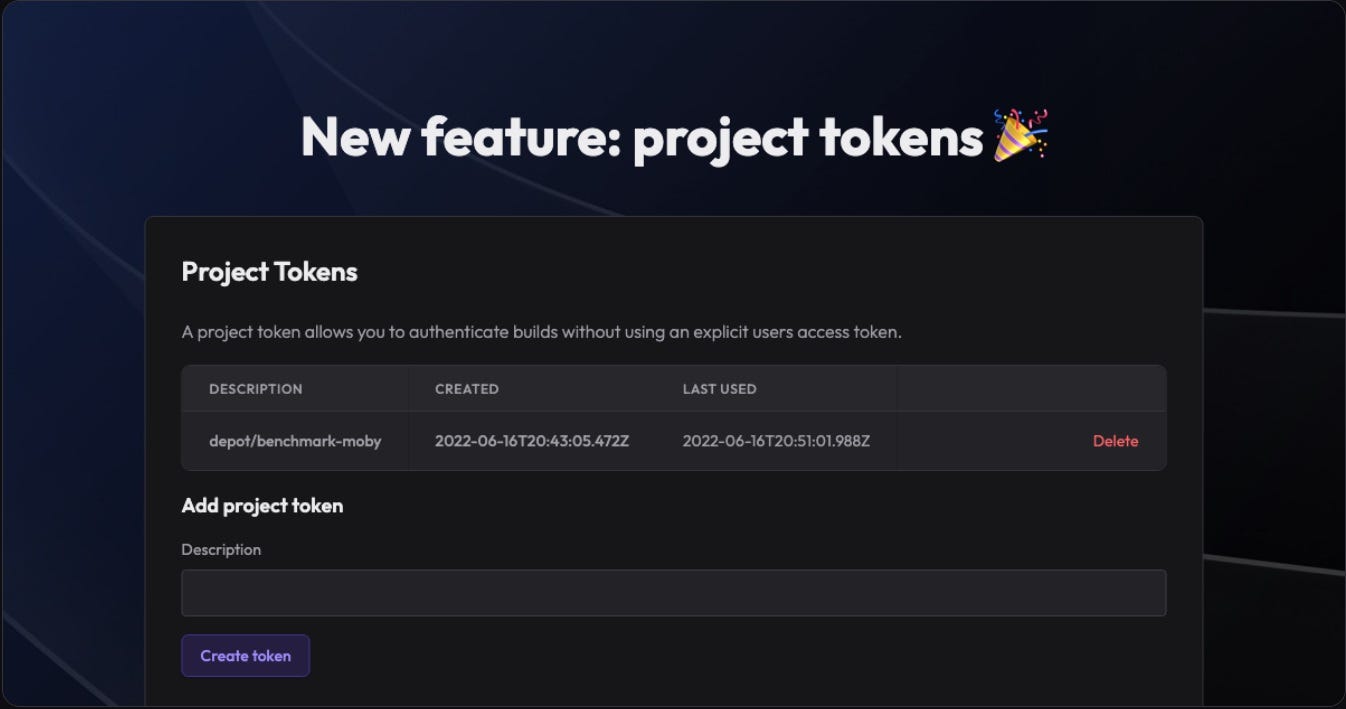Click the Add project token heading

pos(262,506)
